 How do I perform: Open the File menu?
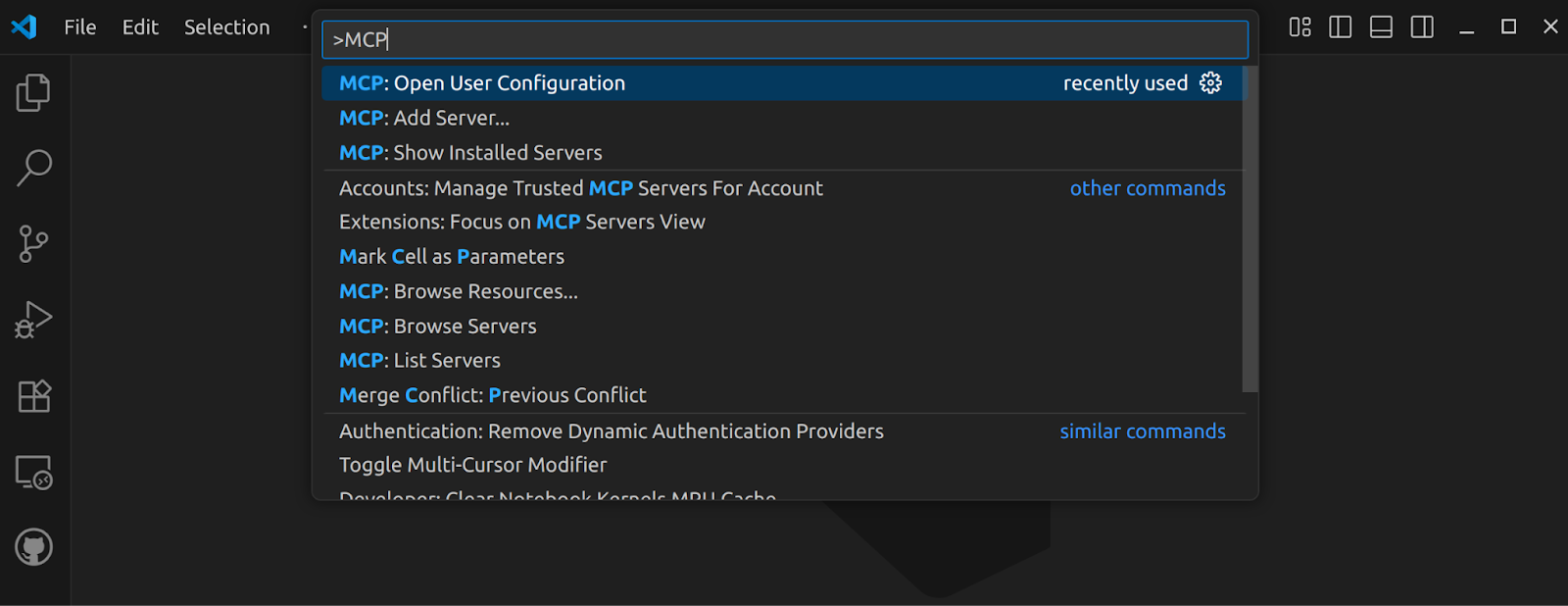point(80,27)
